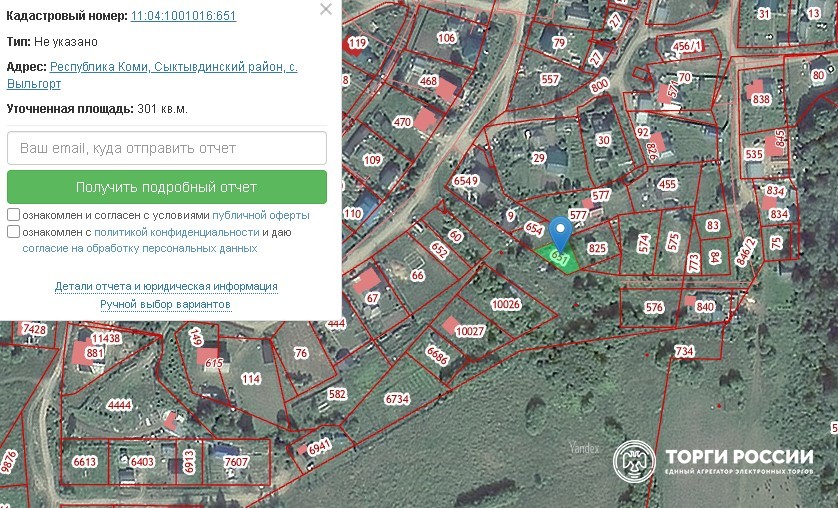
Task: Focus the email input field
Action: point(167,148)
